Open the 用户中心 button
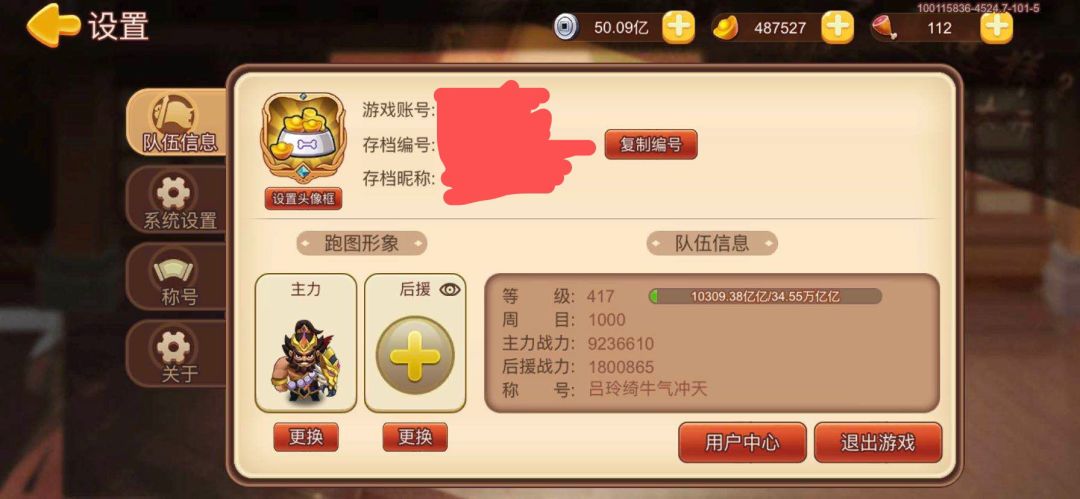 click(742, 442)
